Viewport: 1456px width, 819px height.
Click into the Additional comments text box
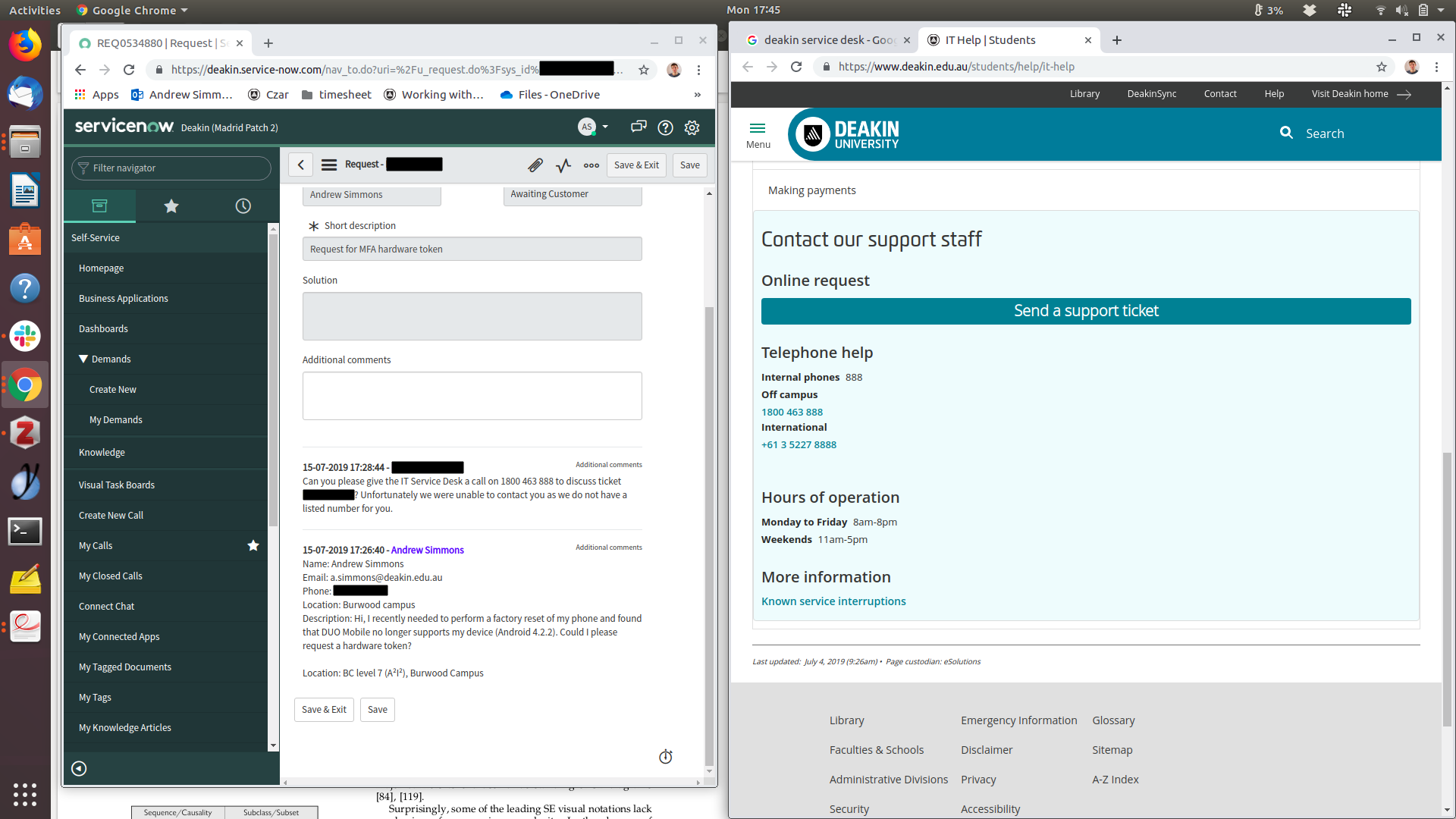(472, 396)
